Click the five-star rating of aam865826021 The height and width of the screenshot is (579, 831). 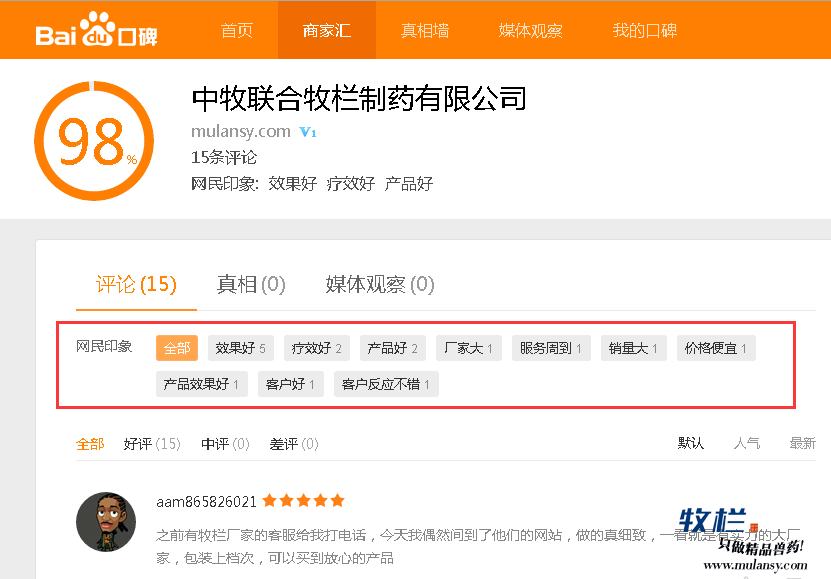pos(304,501)
